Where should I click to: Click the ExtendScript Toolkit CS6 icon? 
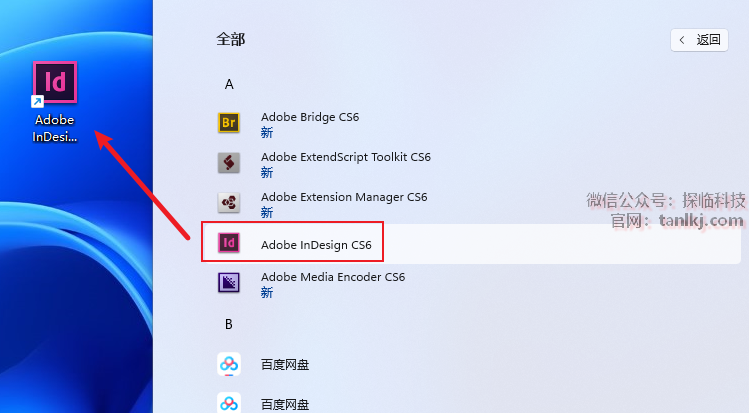(x=229, y=163)
